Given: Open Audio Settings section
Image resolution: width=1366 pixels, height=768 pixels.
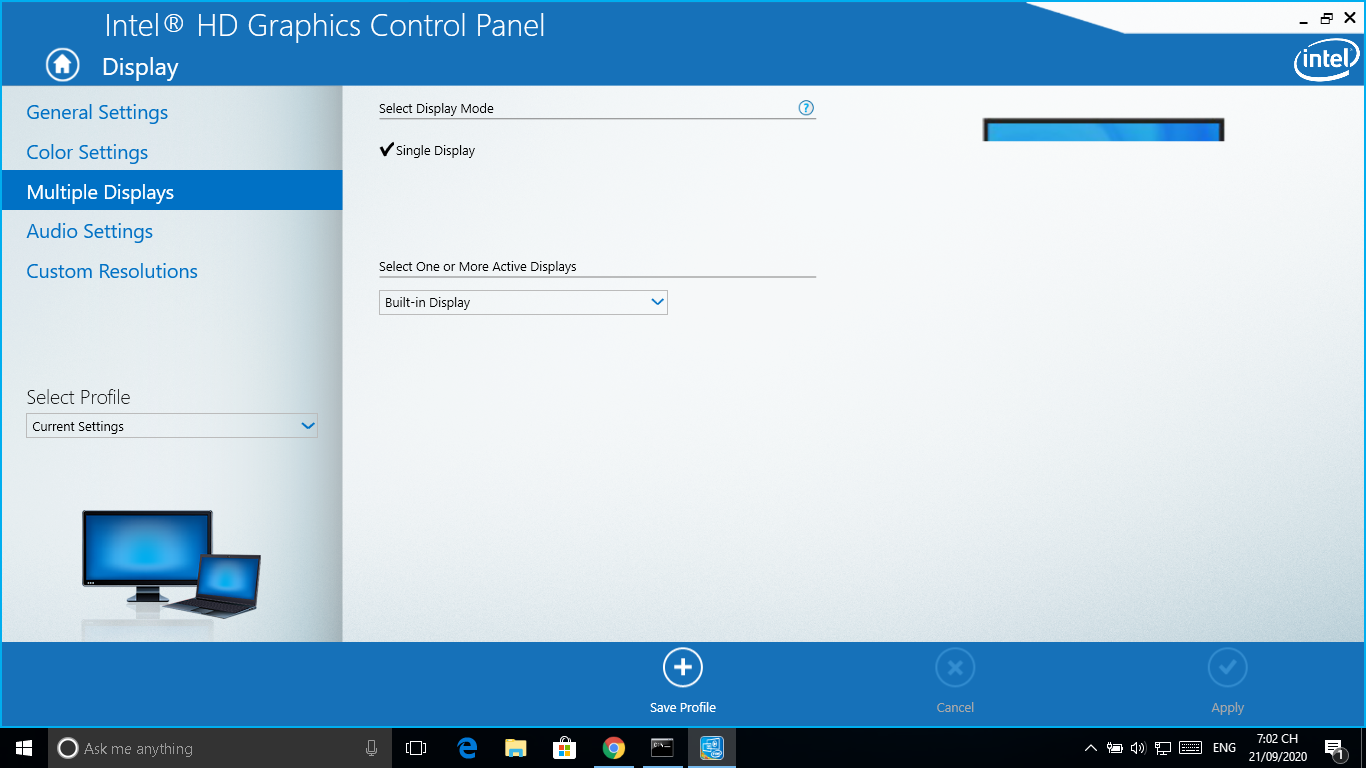Looking at the screenshot, I should click(90, 231).
